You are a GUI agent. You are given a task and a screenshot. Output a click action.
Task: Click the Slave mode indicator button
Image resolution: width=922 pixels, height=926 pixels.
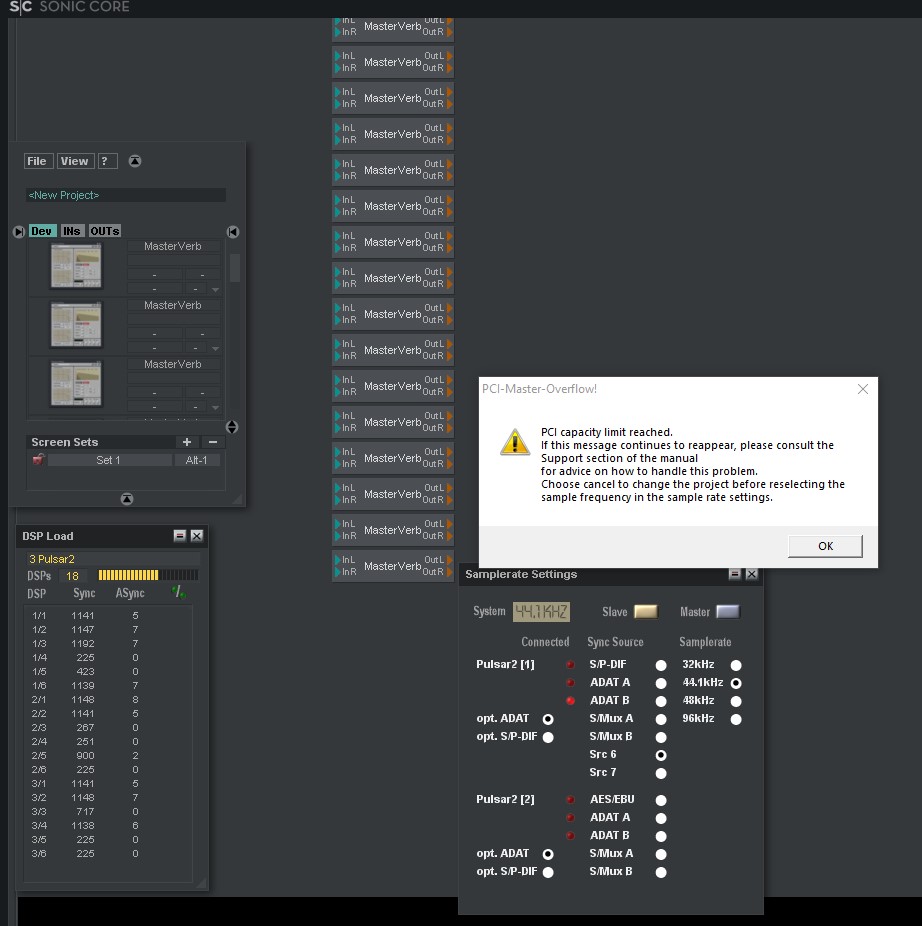pyautogui.click(x=646, y=612)
